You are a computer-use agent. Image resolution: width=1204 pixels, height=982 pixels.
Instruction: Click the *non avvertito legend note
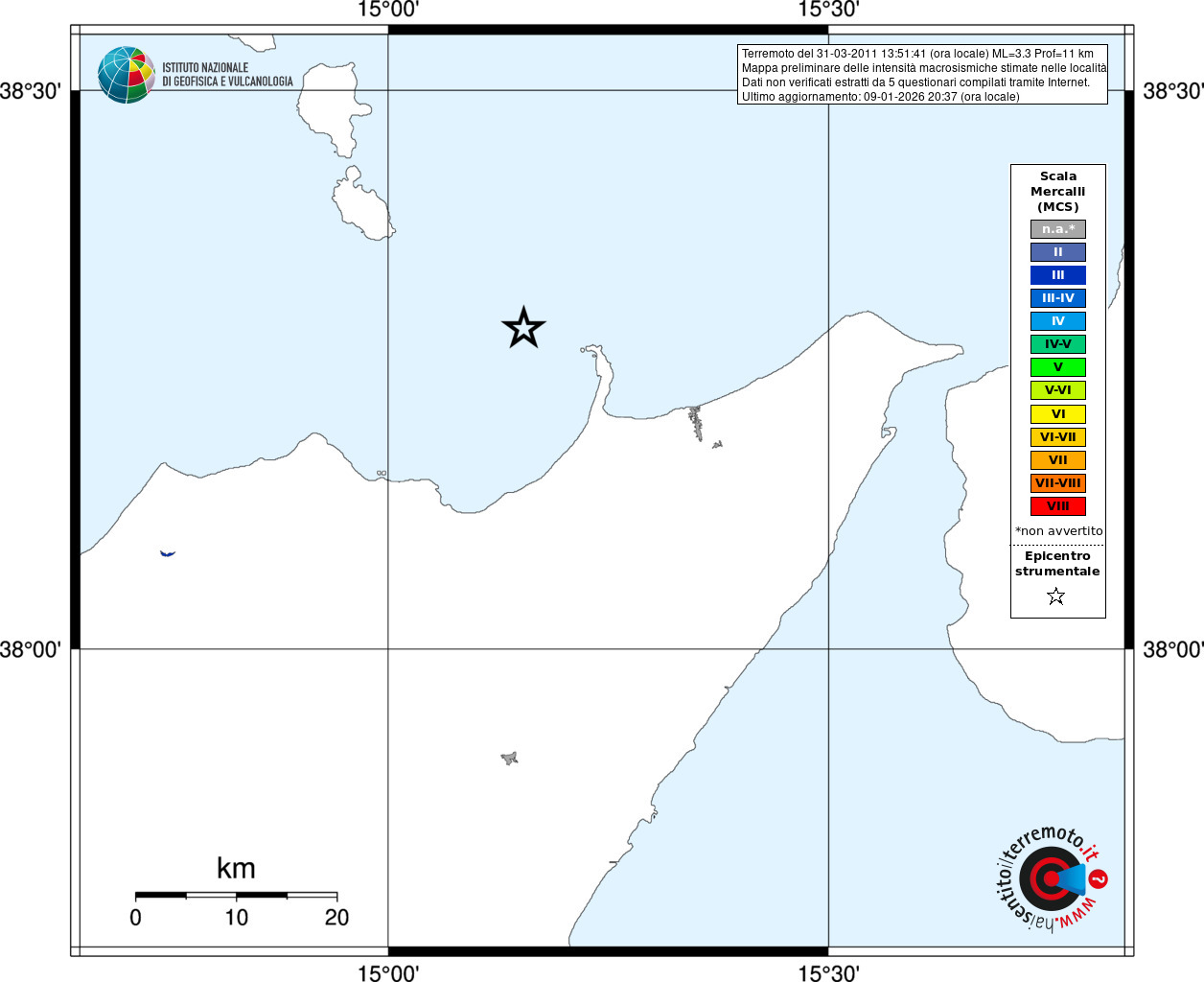[1058, 530]
